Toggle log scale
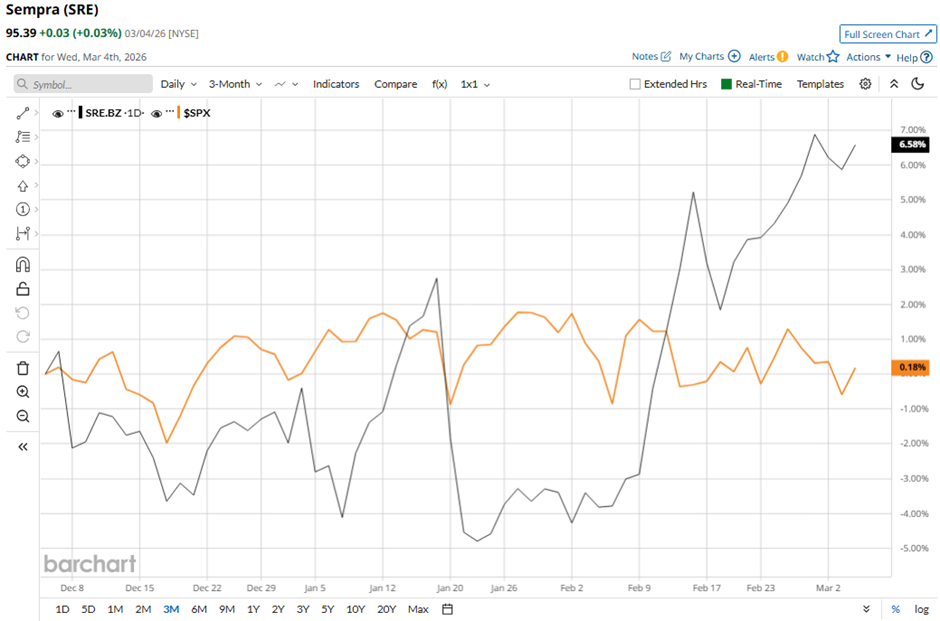 (x=921, y=609)
